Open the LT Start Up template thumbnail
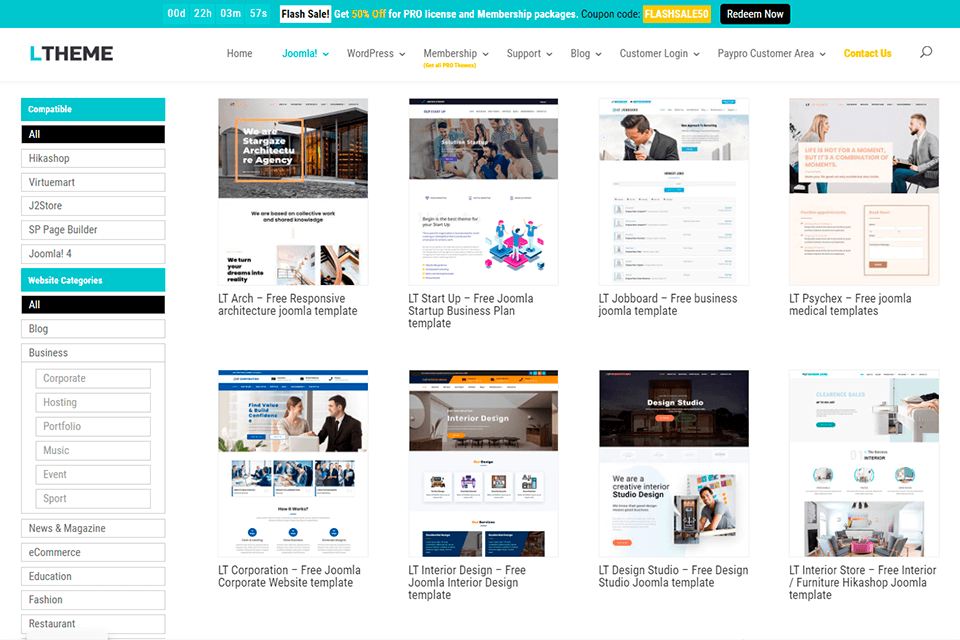Screen dimensions: 960x640 [484, 192]
